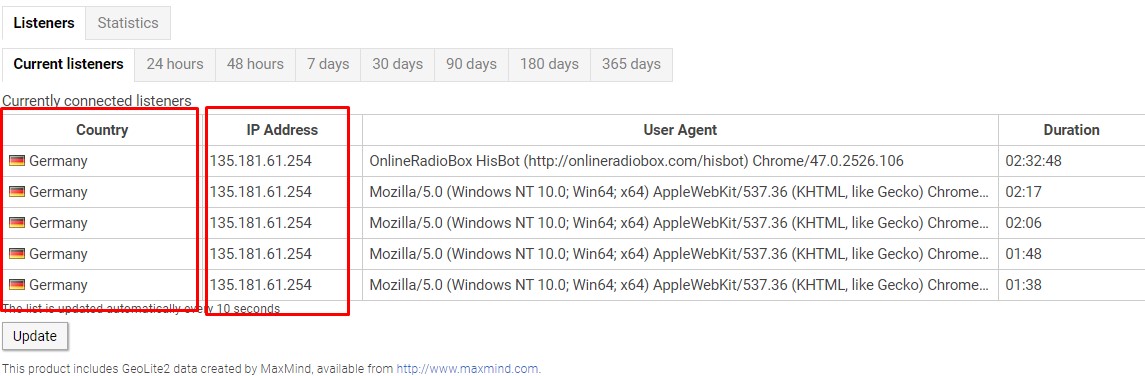Open the 90 days tab
This screenshot has width=1145, height=376.
(x=472, y=64)
